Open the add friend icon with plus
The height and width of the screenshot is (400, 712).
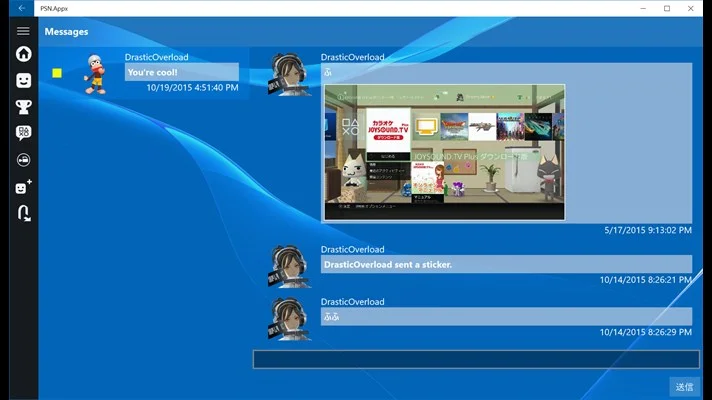24,187
